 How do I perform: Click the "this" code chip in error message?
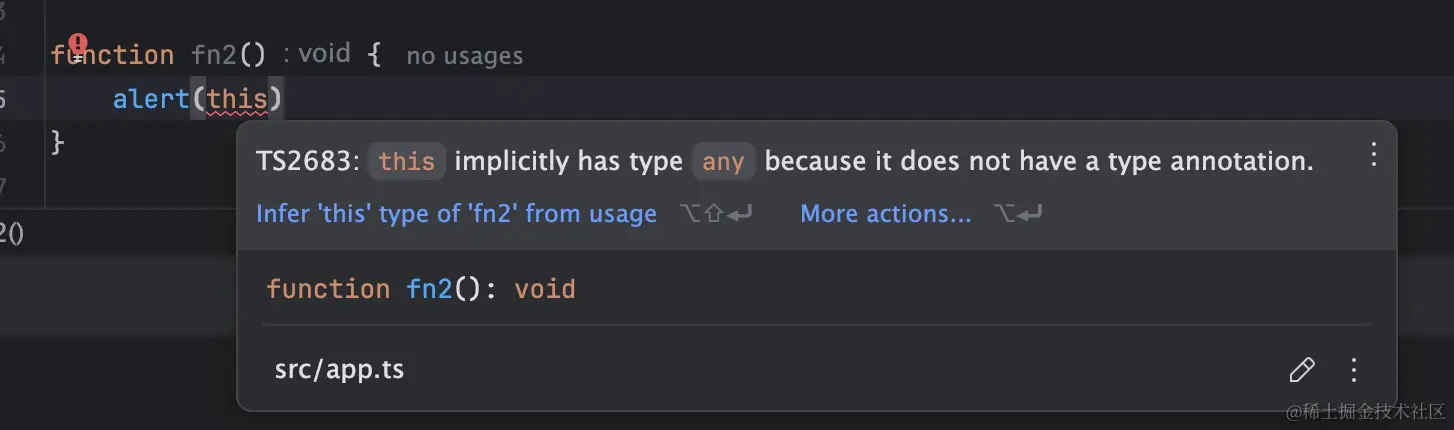click(x=406, y=162)
